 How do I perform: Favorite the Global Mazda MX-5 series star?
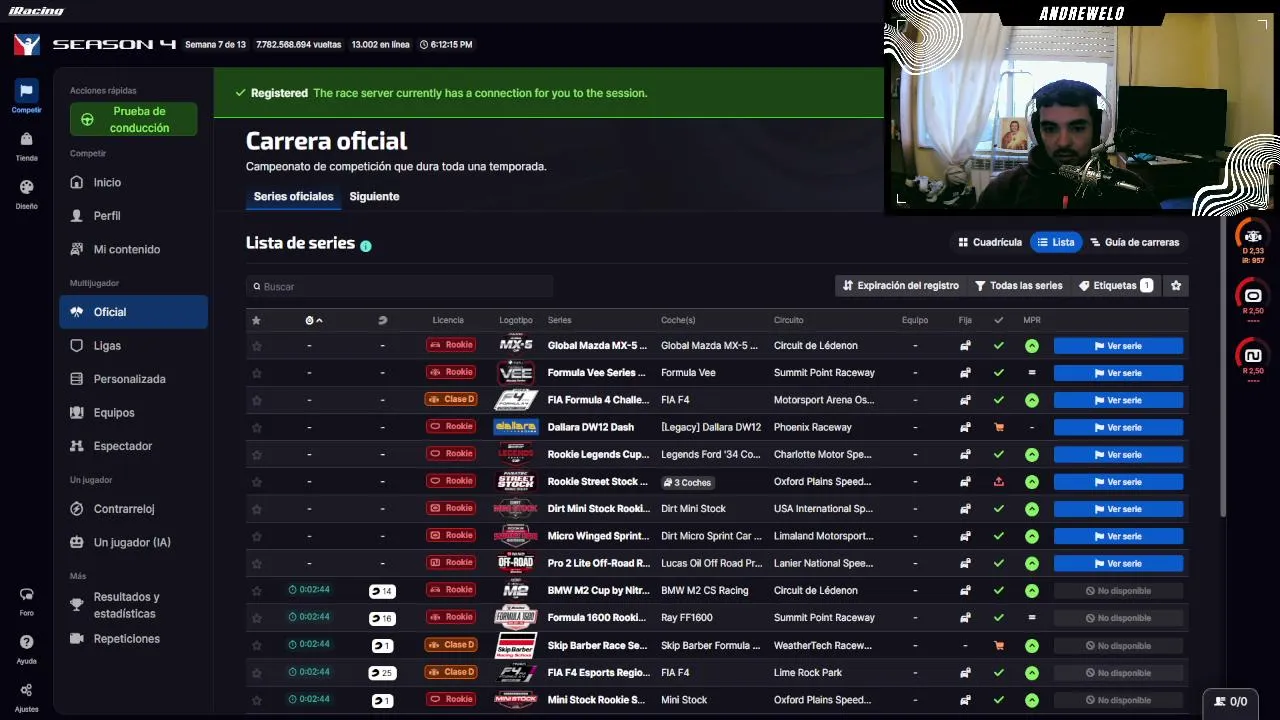[256, 346]
